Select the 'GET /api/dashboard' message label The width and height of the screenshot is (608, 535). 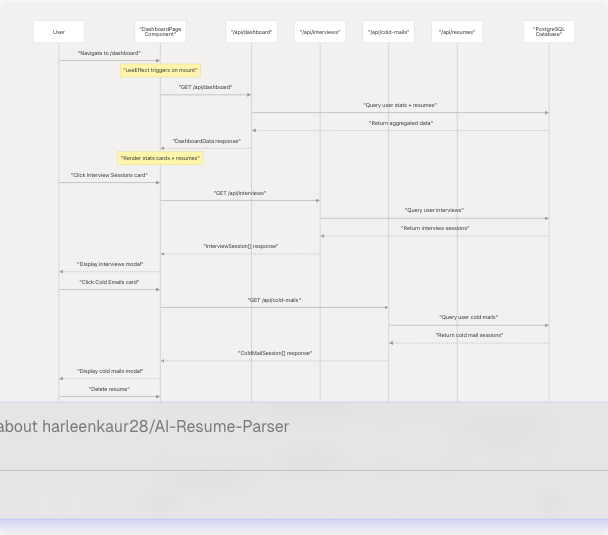(205, 87)
